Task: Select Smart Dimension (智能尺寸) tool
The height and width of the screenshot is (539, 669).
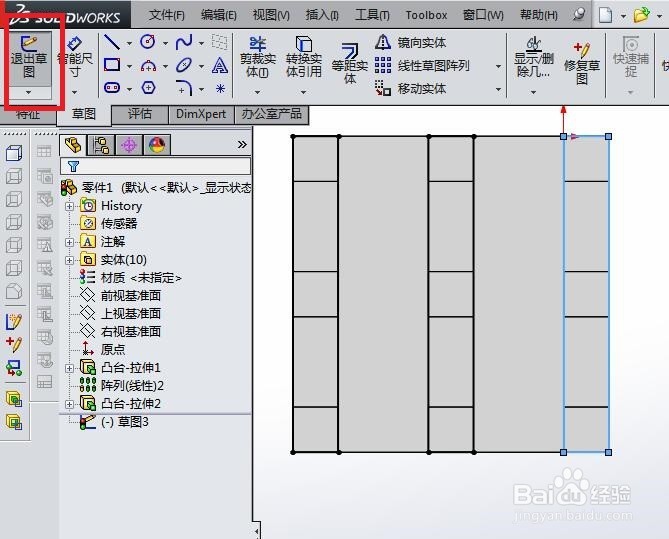Action: pyautogui.click(x=75, y=58)
